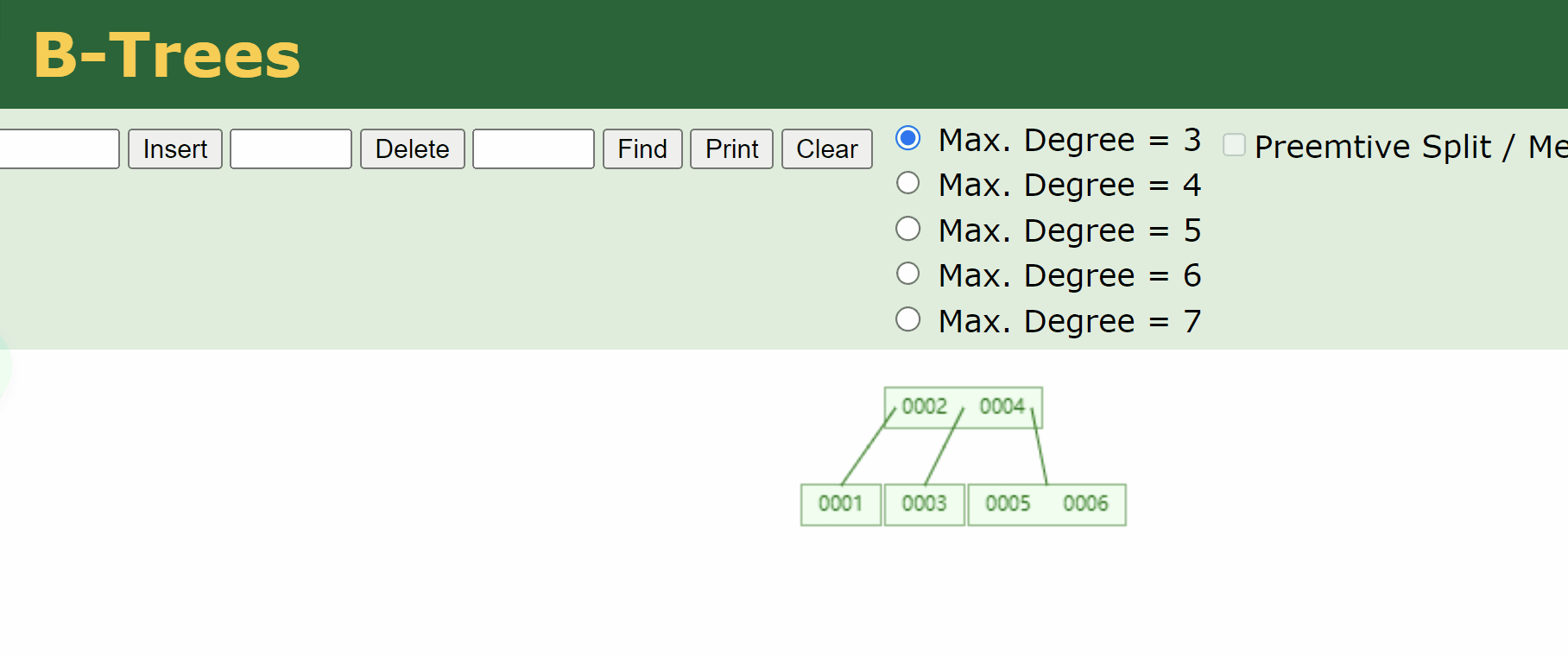Set Max. Degree to 5
The height and width of the screenshot is (656, 1568).
[907, 229]
